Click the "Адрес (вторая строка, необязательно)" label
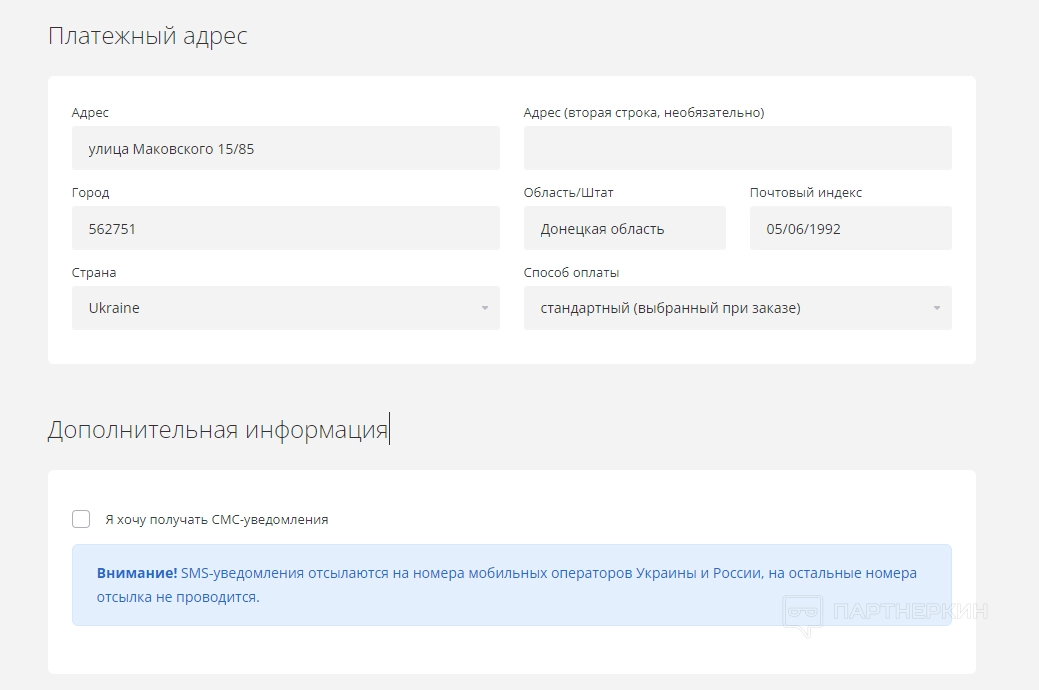This screenshot has height=690, width=1039. click(x=643, y=112)
